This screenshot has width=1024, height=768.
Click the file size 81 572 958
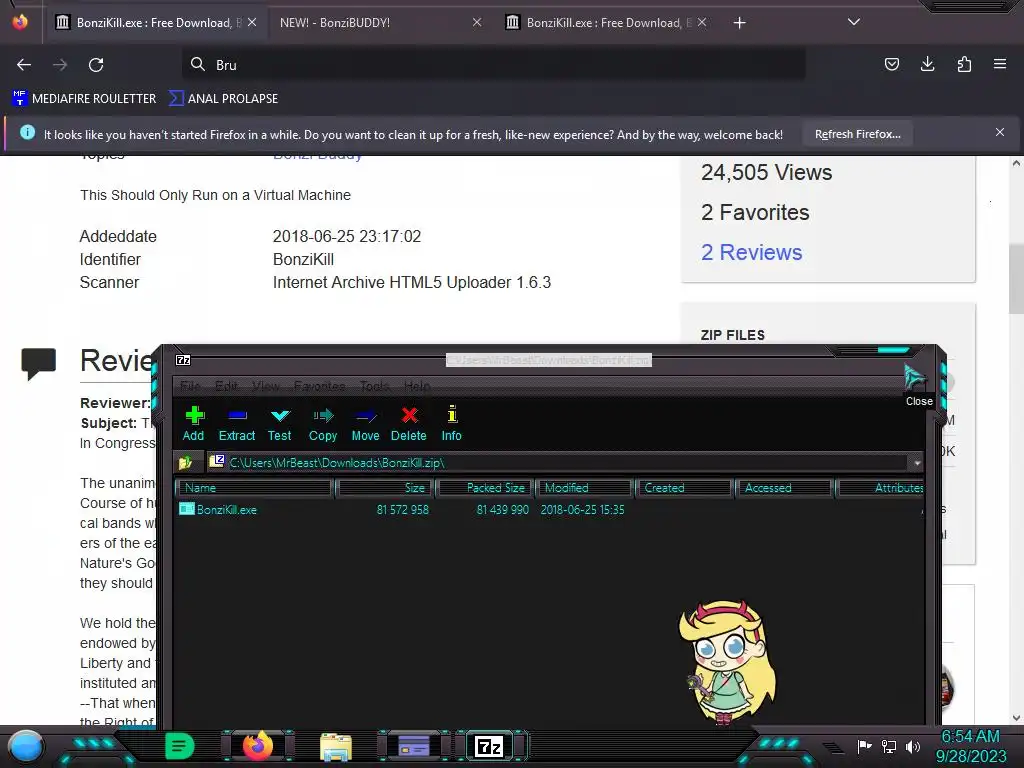402,509
